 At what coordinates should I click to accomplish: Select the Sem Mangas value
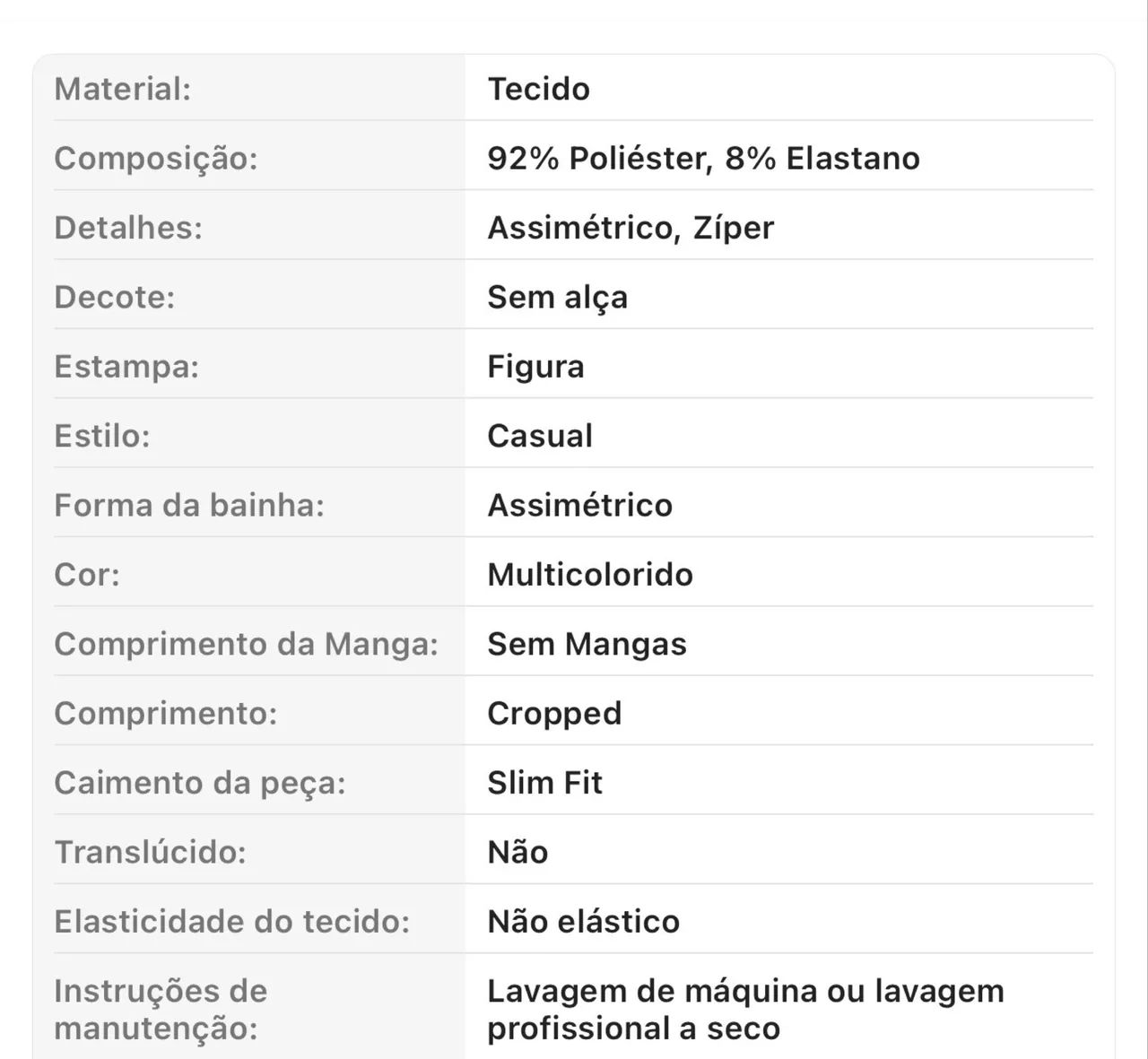pyautogui.click(x=587, y=645)
